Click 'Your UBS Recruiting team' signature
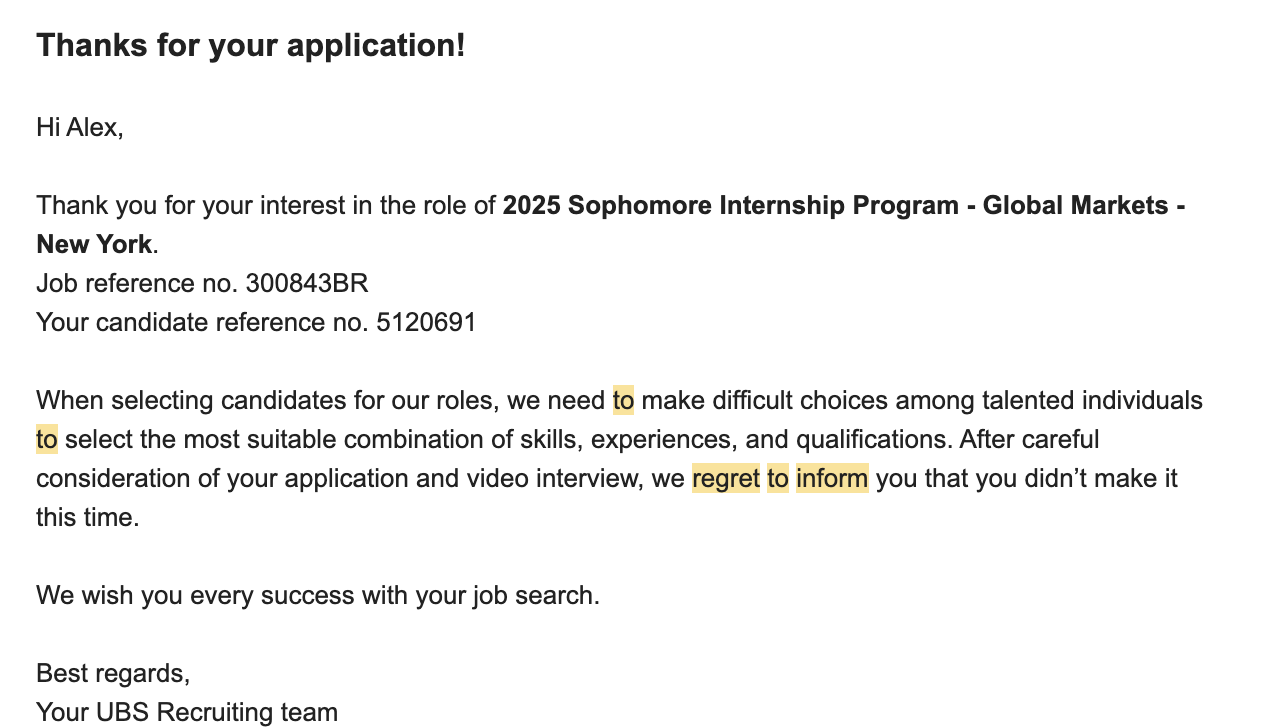Screen dimensions: 1262x728 187,711
